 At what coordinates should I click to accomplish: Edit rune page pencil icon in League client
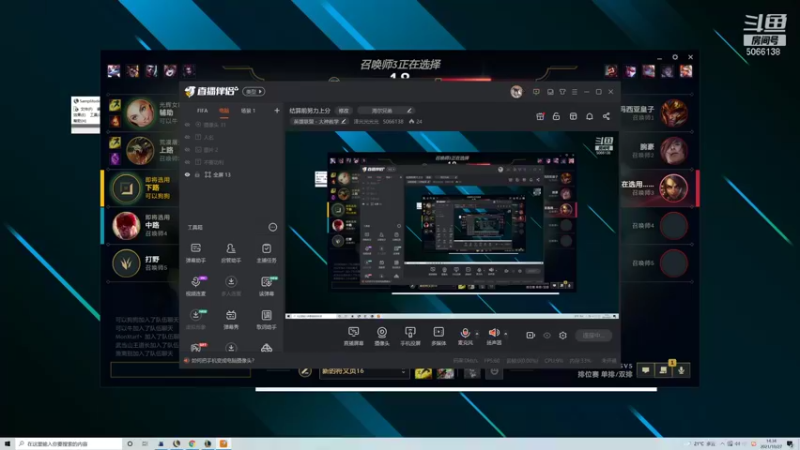click(x=305, y=371)
